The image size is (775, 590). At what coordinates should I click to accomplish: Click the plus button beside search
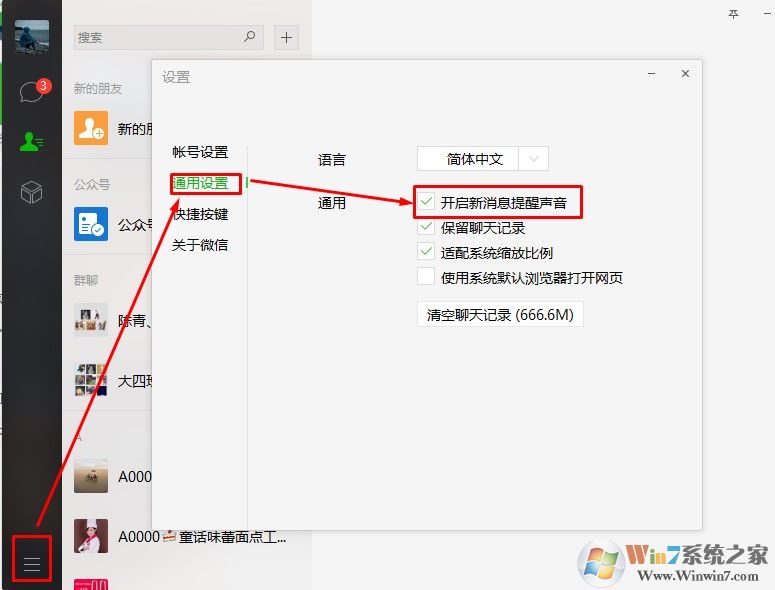pos(286,38)
